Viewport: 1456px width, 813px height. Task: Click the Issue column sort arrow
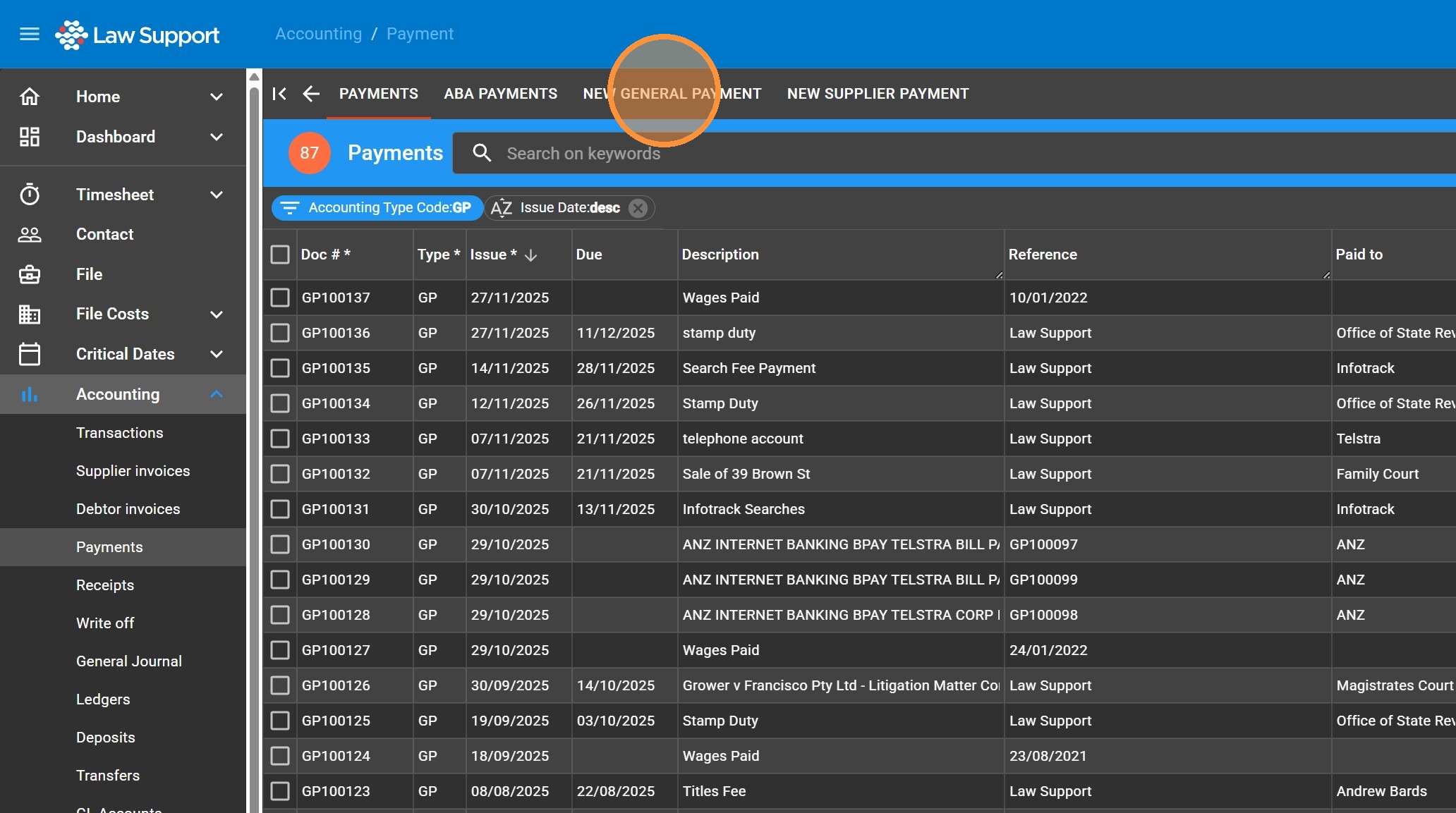[531, 255]
